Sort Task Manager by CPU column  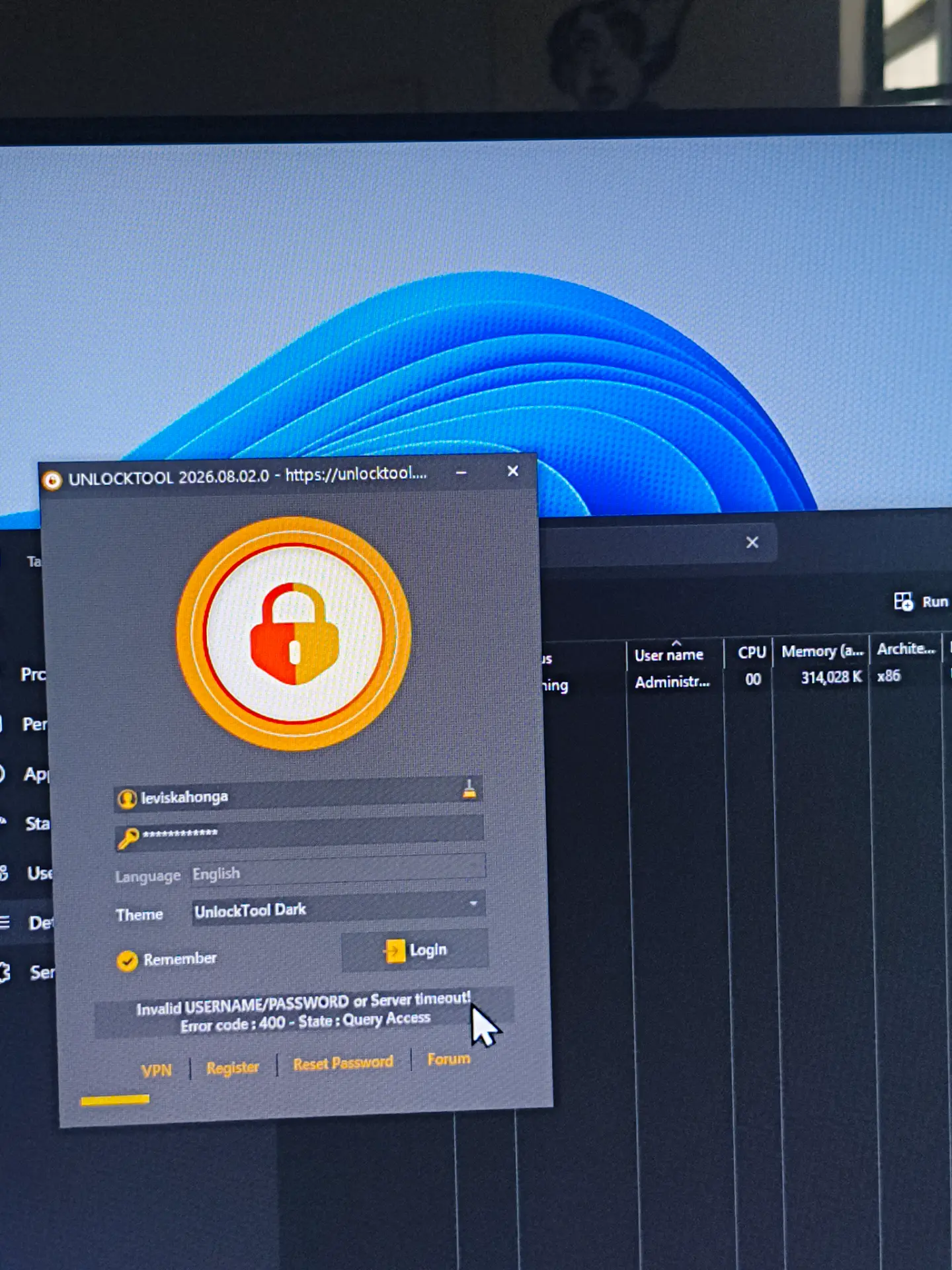[x=752, y=652]
